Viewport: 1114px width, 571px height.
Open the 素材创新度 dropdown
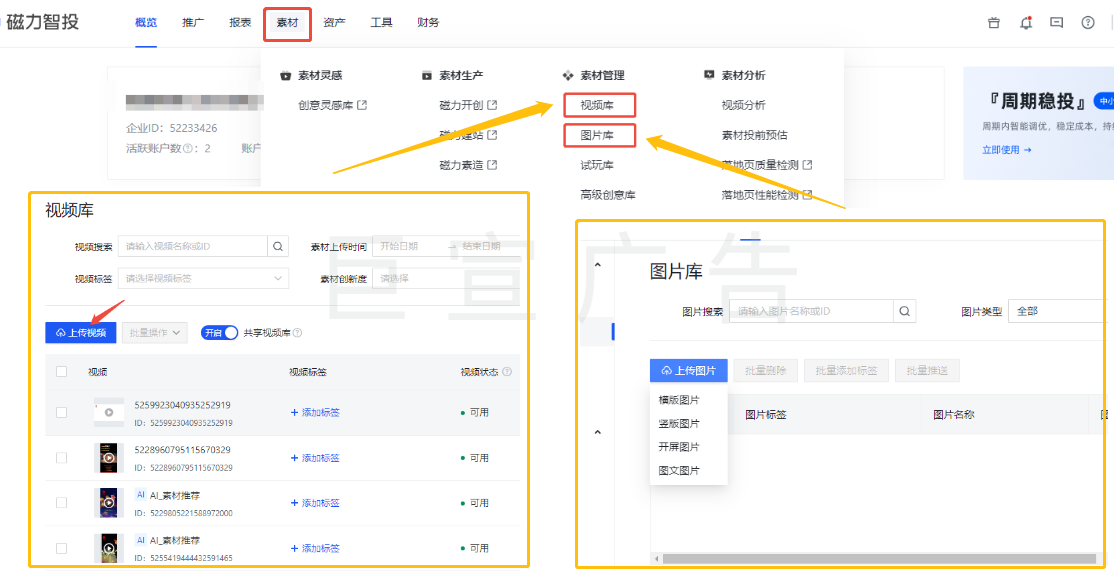(x=446, y=278)
